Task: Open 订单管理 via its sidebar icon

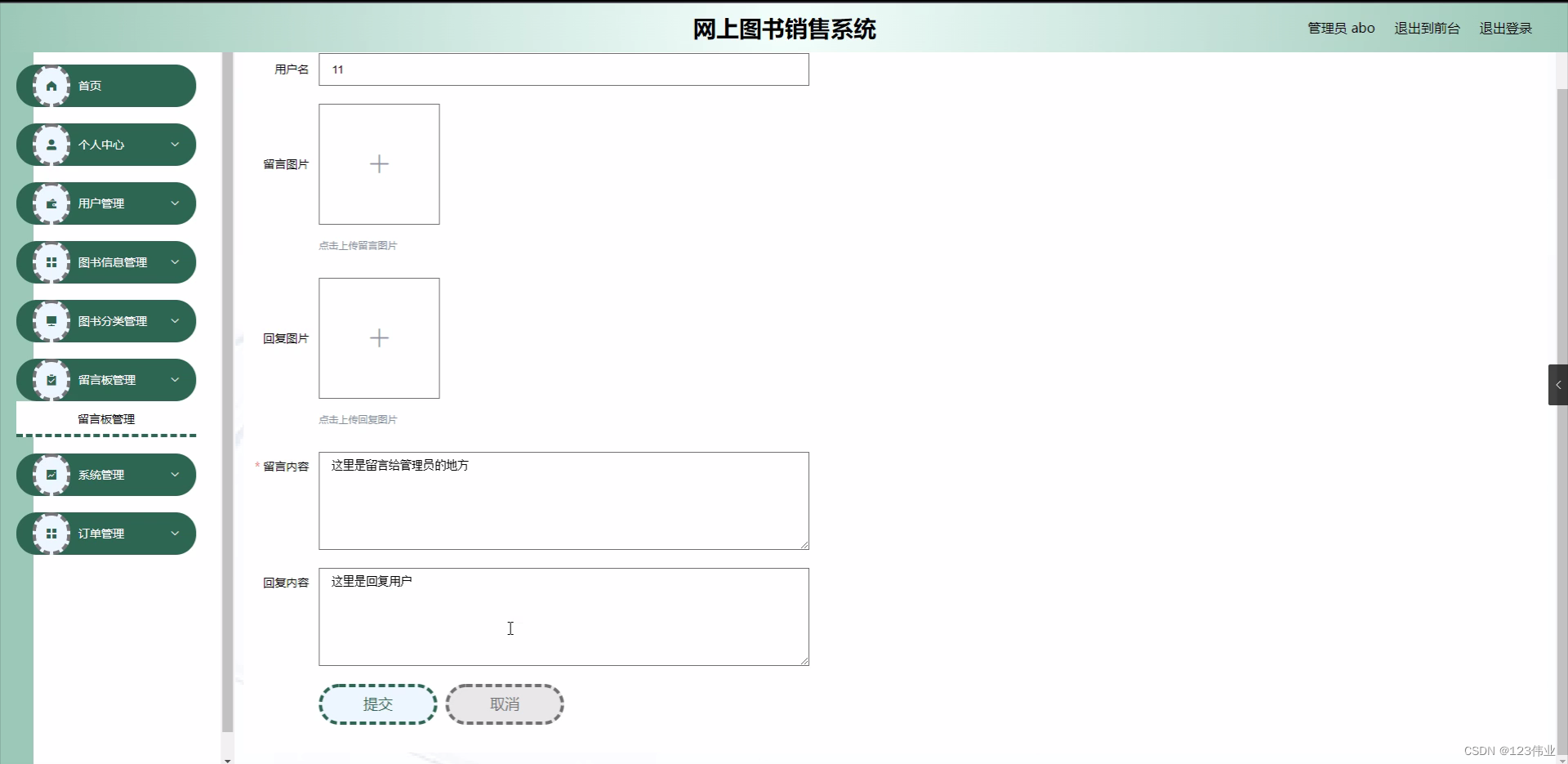Action: point(51,533)
